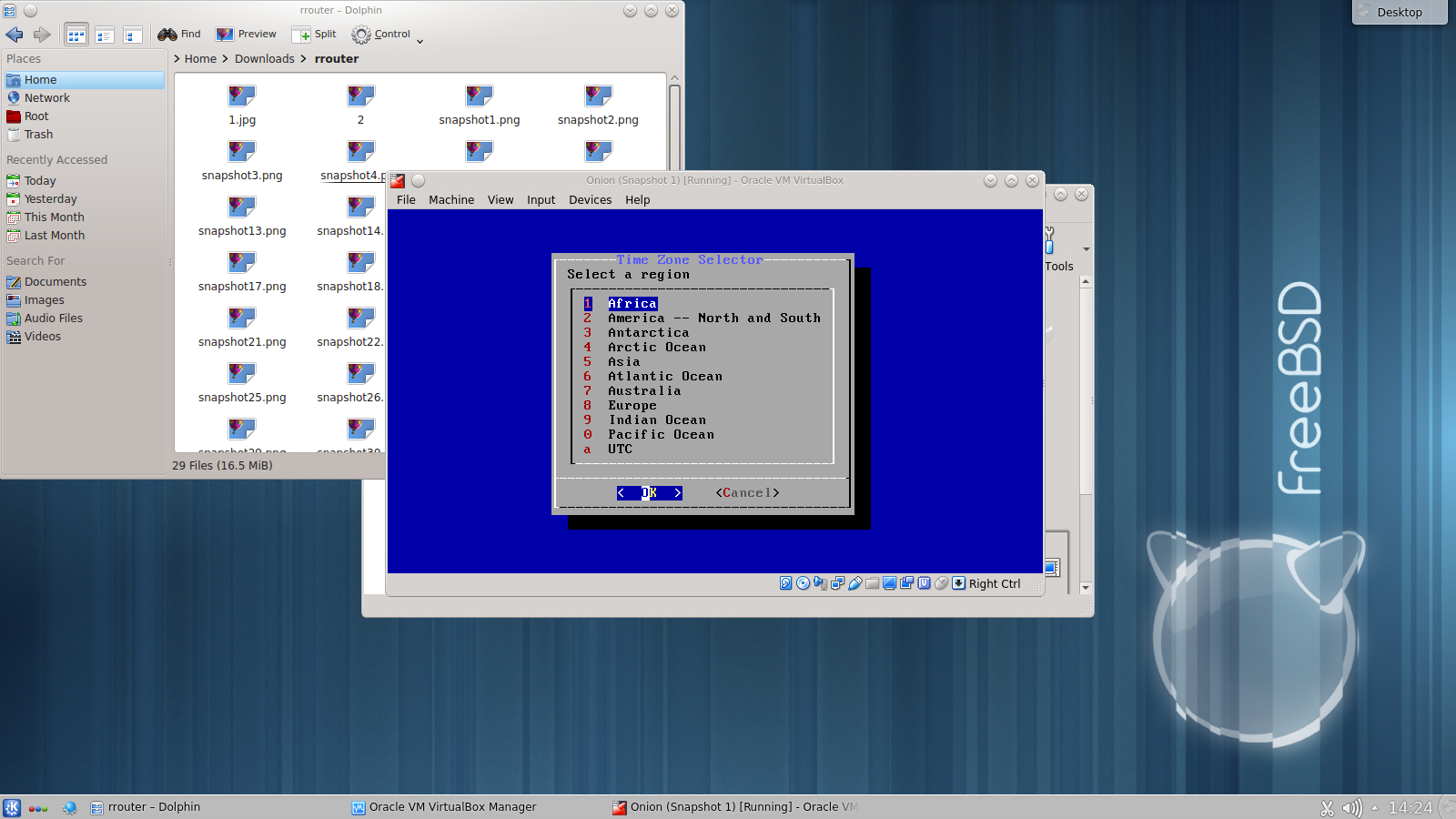The image size is (1456, 819).
Task: Search for Audio Files in Places
Action: (x=85, y=318)
